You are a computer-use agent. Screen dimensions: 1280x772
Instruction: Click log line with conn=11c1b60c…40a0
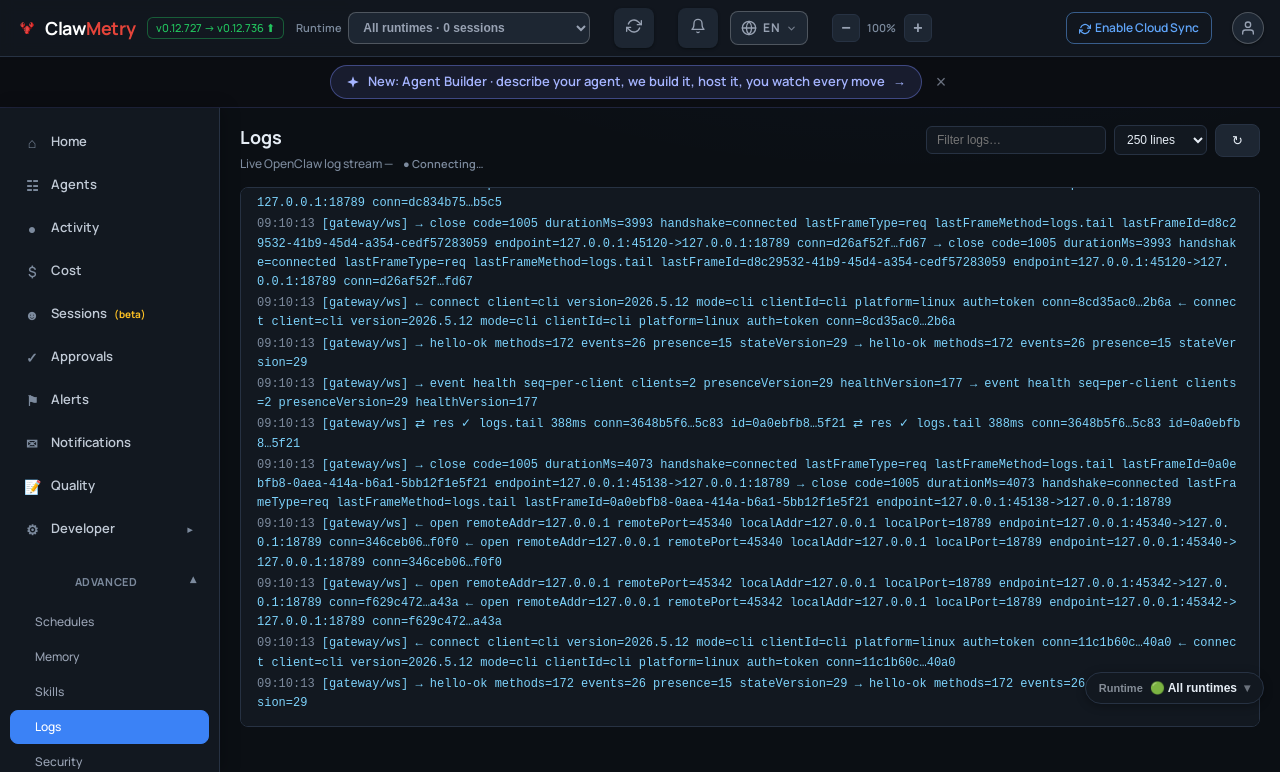[748, 653]
